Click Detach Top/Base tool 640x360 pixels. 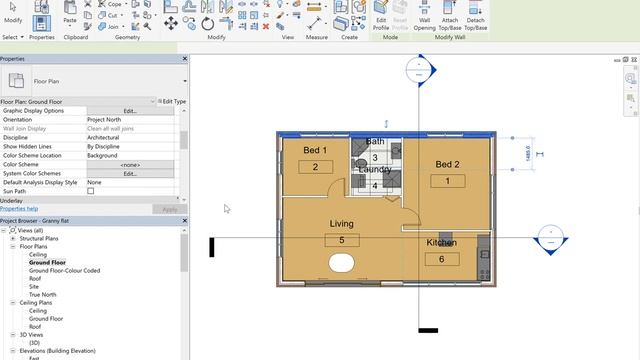[476, 16]
